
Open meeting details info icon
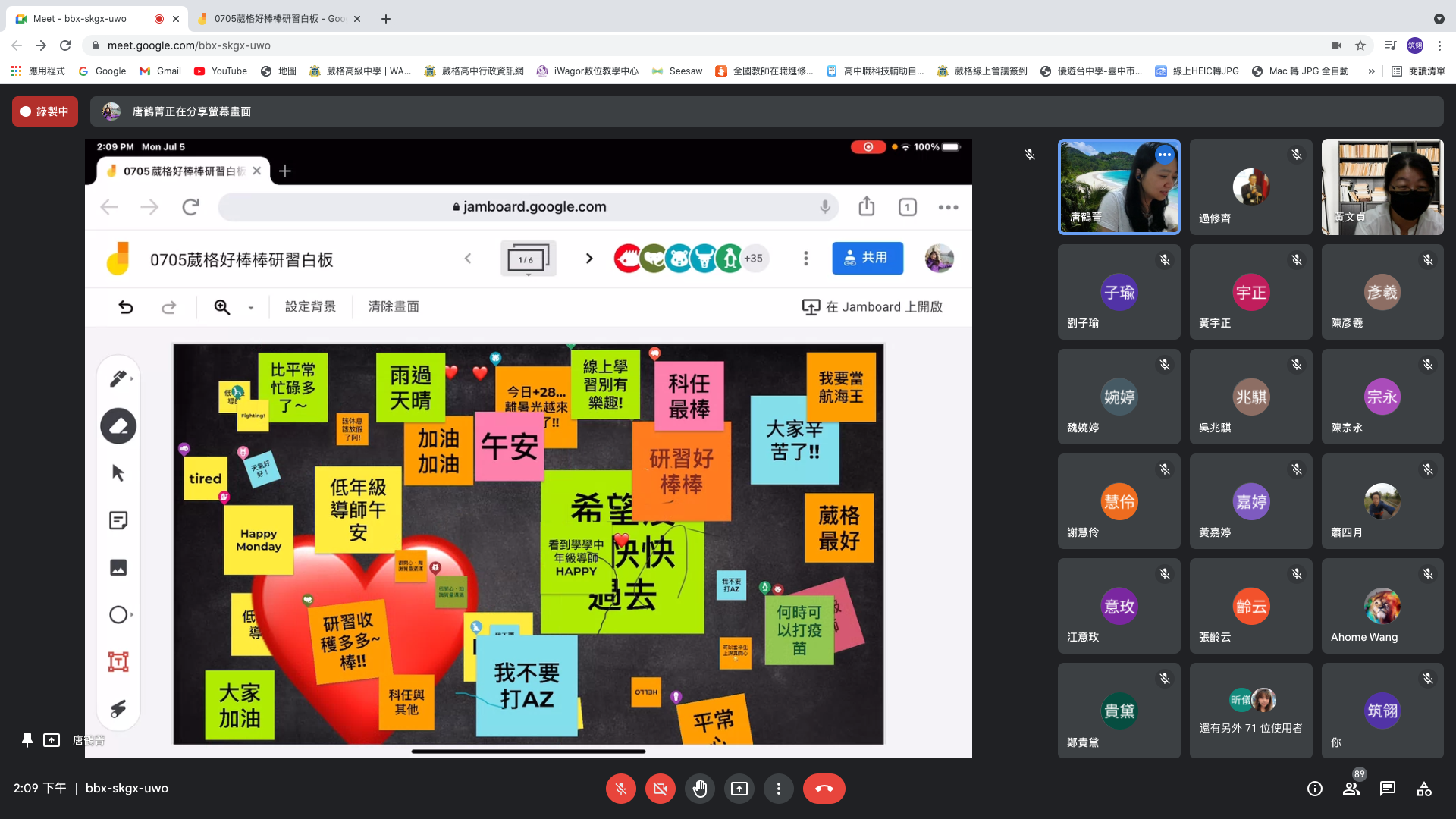1314,789
